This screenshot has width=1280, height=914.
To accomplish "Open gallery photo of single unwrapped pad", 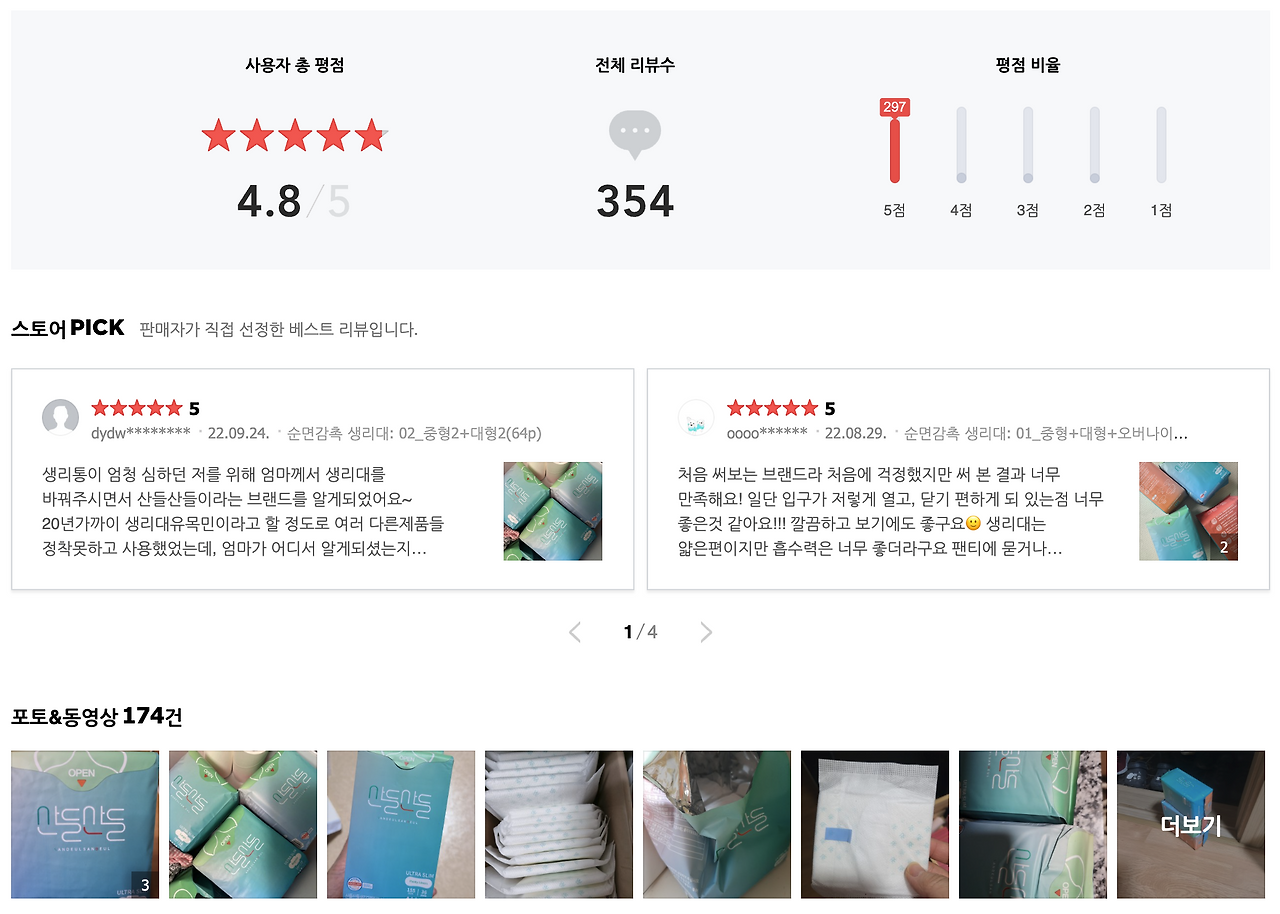I will click(875, 825).
